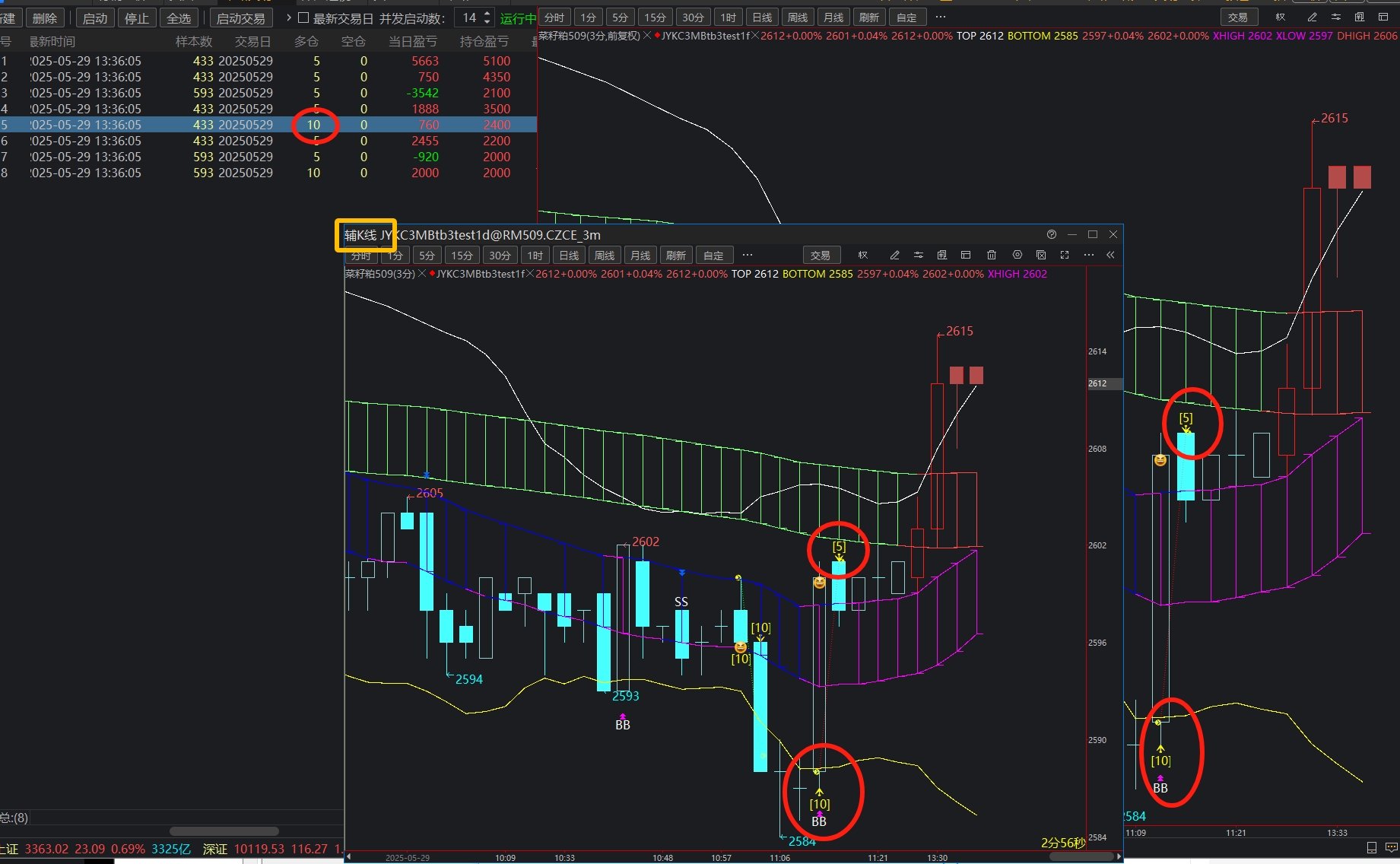Click the smiley face marker near [10] in 辅K线 chart

coord(741,647)
